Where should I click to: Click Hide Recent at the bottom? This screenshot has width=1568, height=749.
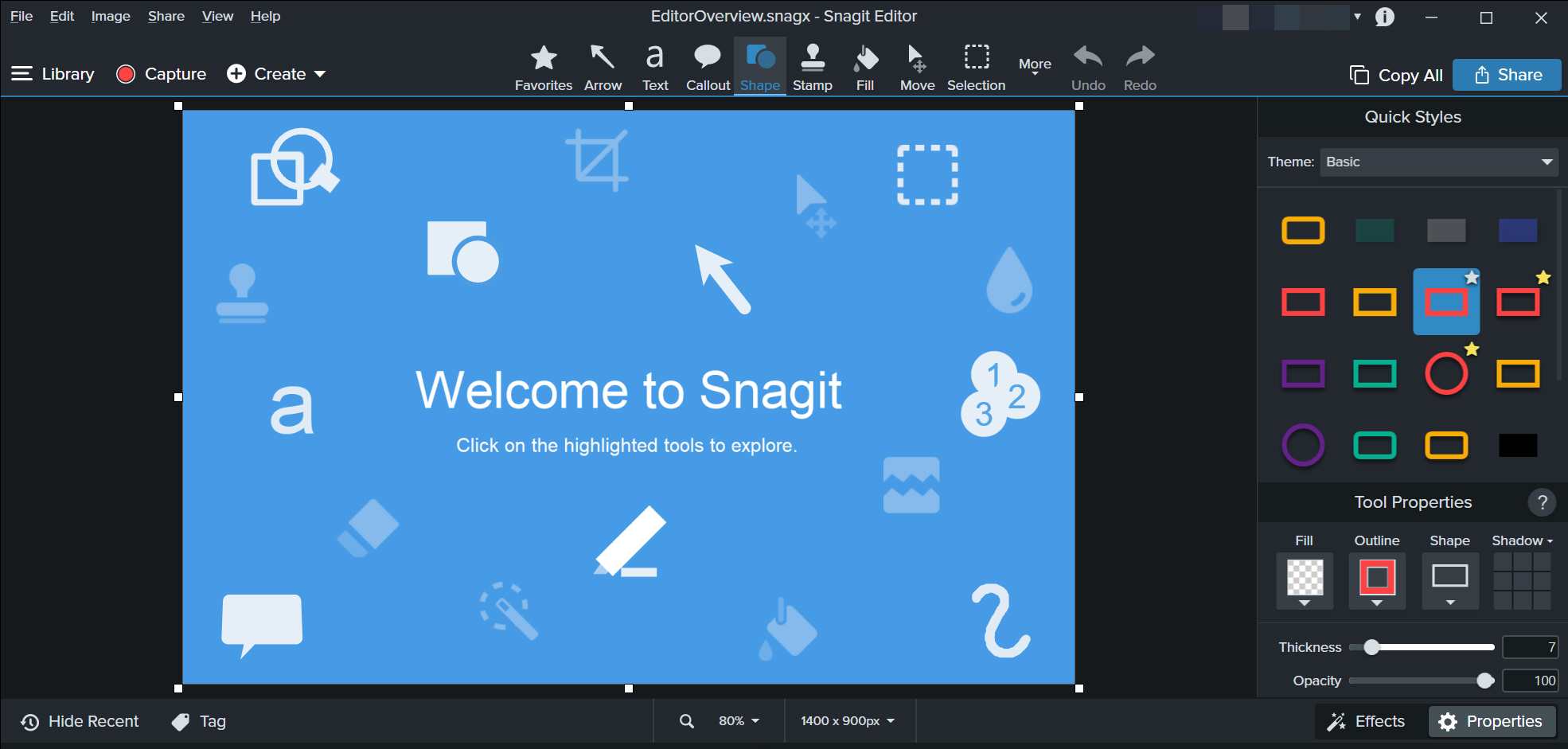pyautogui.click(x=78, y=721)
